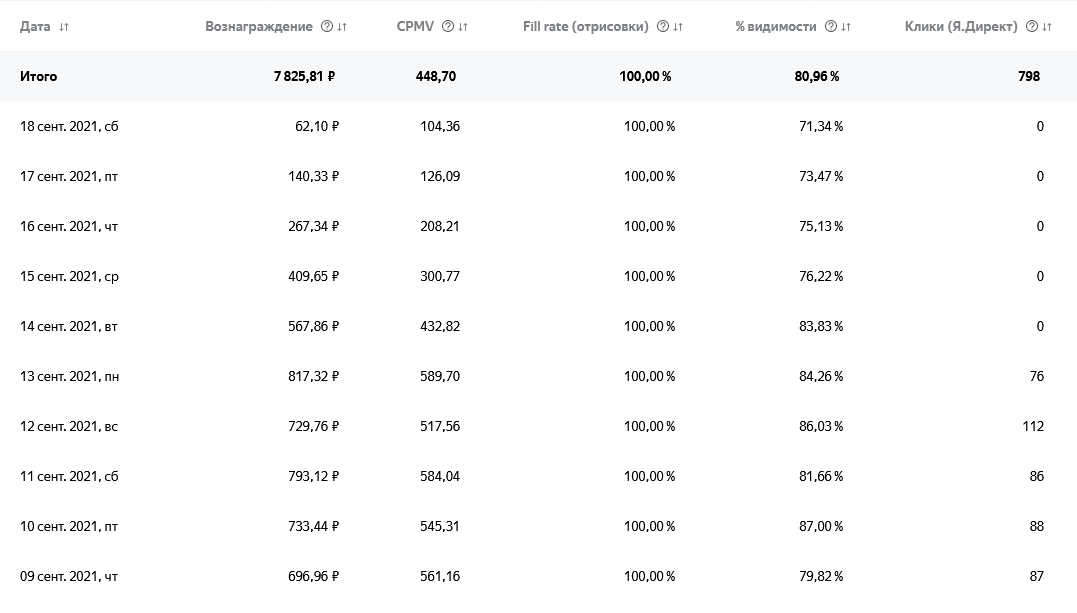Show help for Клики (Я.Директ) column

[x=1032, y=27]
